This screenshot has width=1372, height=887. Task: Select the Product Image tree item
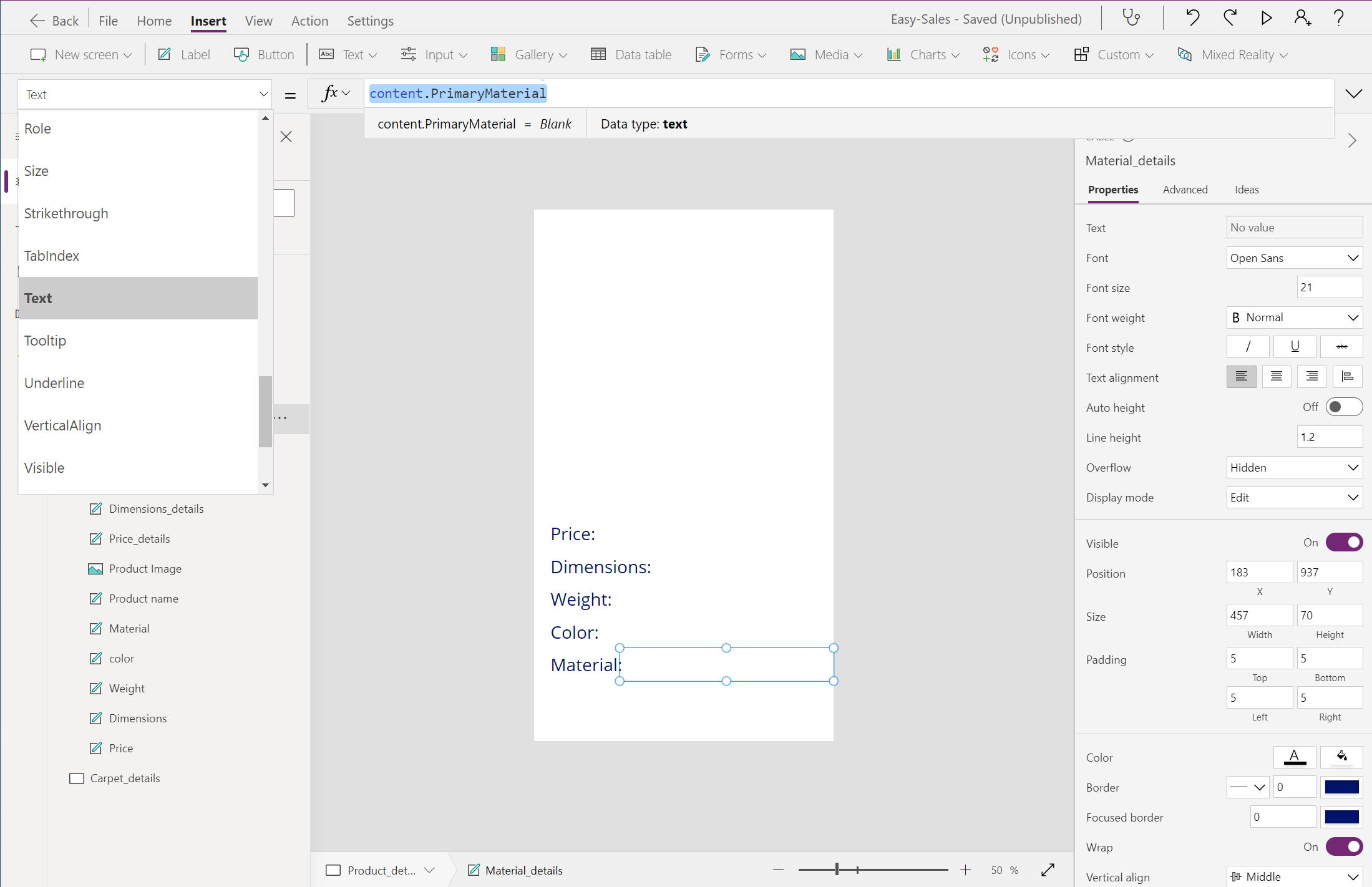click(x=145, y=568)
